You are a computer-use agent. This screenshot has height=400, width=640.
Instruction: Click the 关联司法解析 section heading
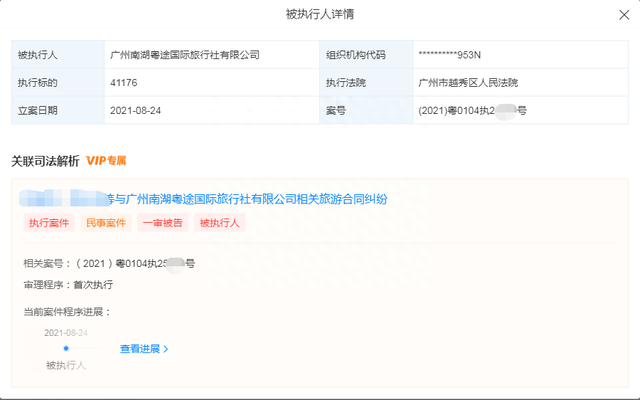click(45, 161)
